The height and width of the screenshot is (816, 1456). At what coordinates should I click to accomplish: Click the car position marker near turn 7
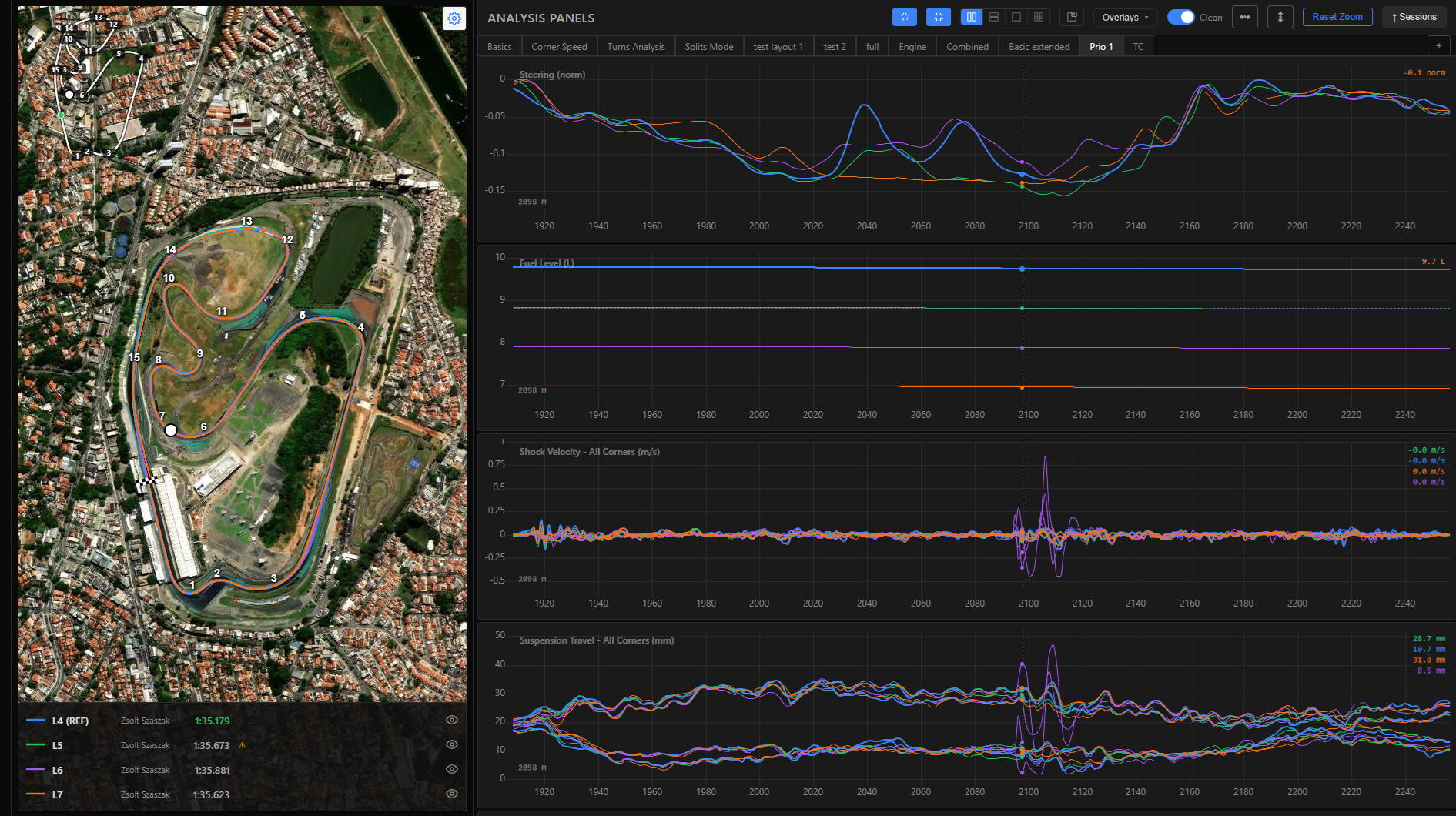pyautogui.click(x=171, y=430)
